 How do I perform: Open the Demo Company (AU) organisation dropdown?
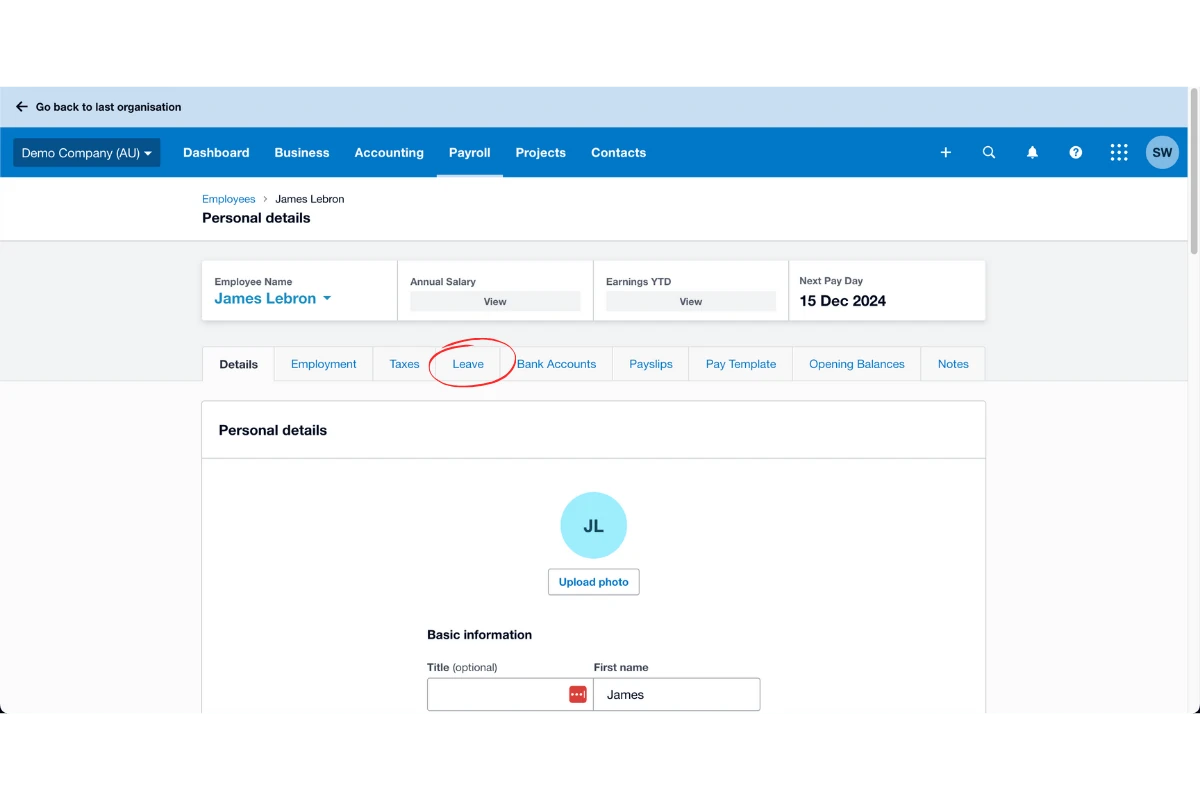coord(87,153)
